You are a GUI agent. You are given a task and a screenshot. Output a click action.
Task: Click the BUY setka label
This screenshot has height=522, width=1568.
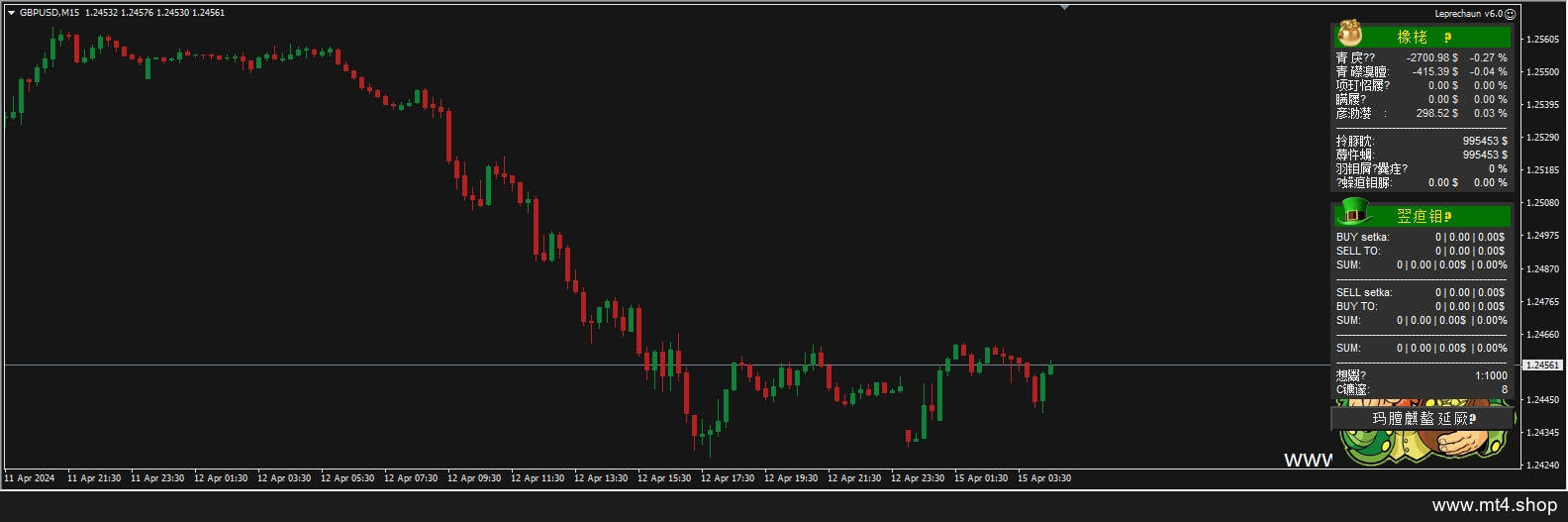1362,238
